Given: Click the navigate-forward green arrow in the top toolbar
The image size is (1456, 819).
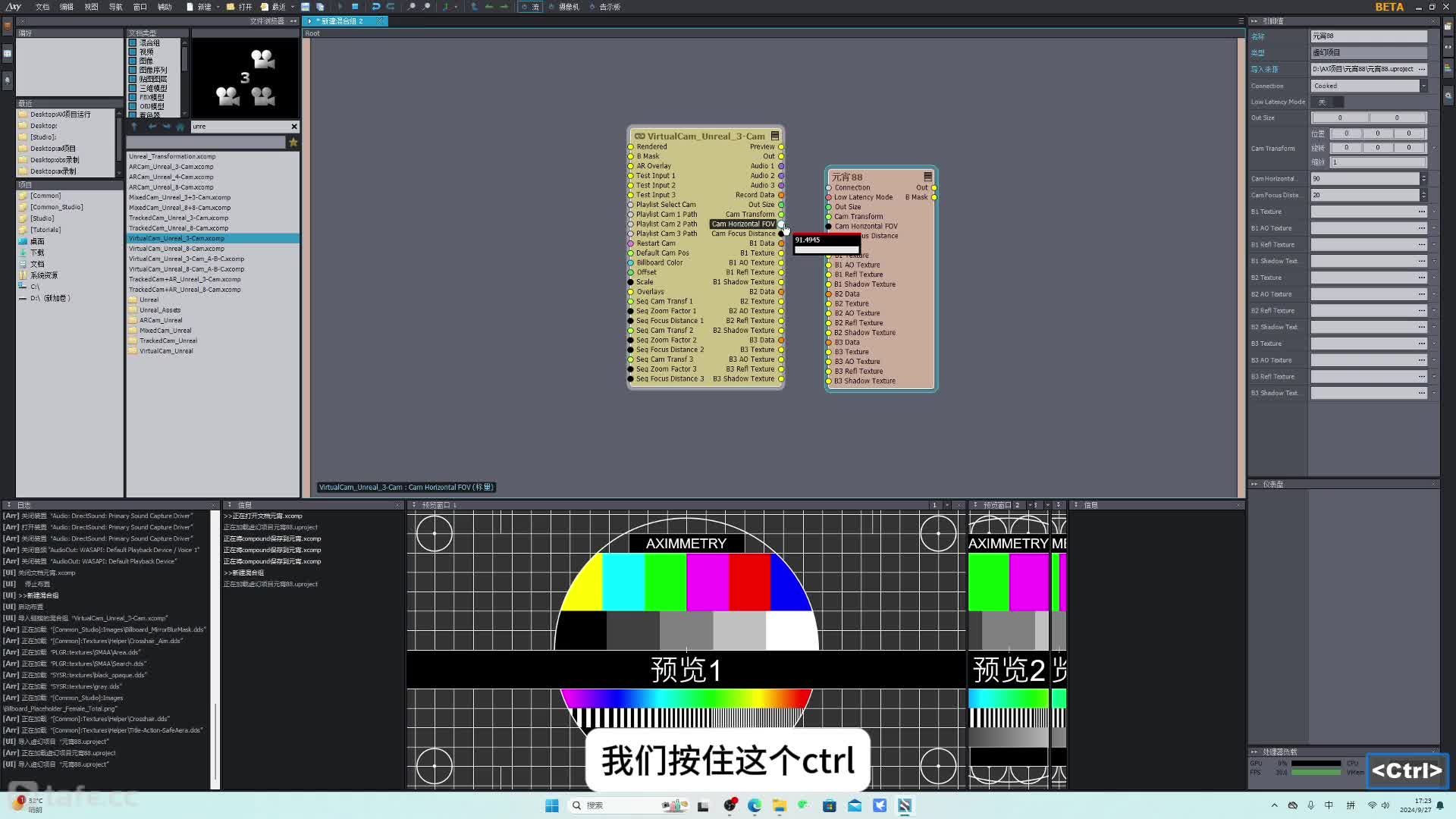Looking at the screenshot, I should click(504, 7).
